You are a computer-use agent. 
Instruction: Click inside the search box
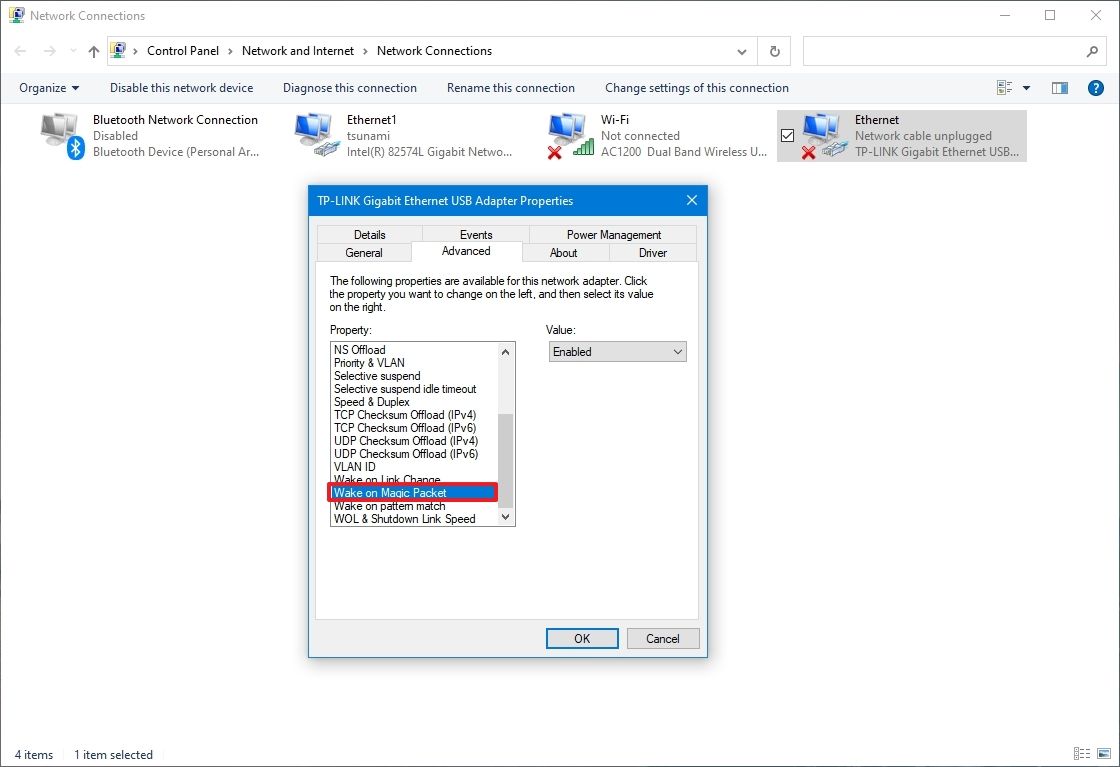(x=950, y=51)
